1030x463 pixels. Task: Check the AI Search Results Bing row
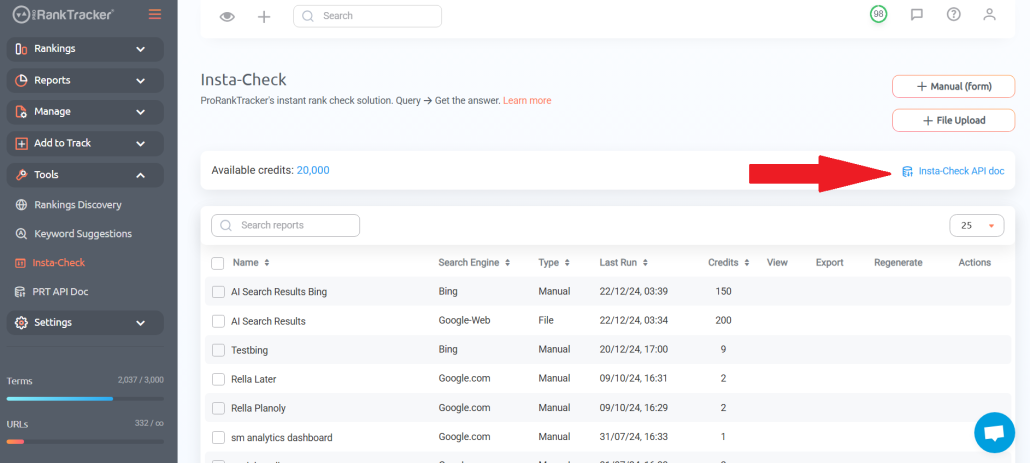(219, 292)
